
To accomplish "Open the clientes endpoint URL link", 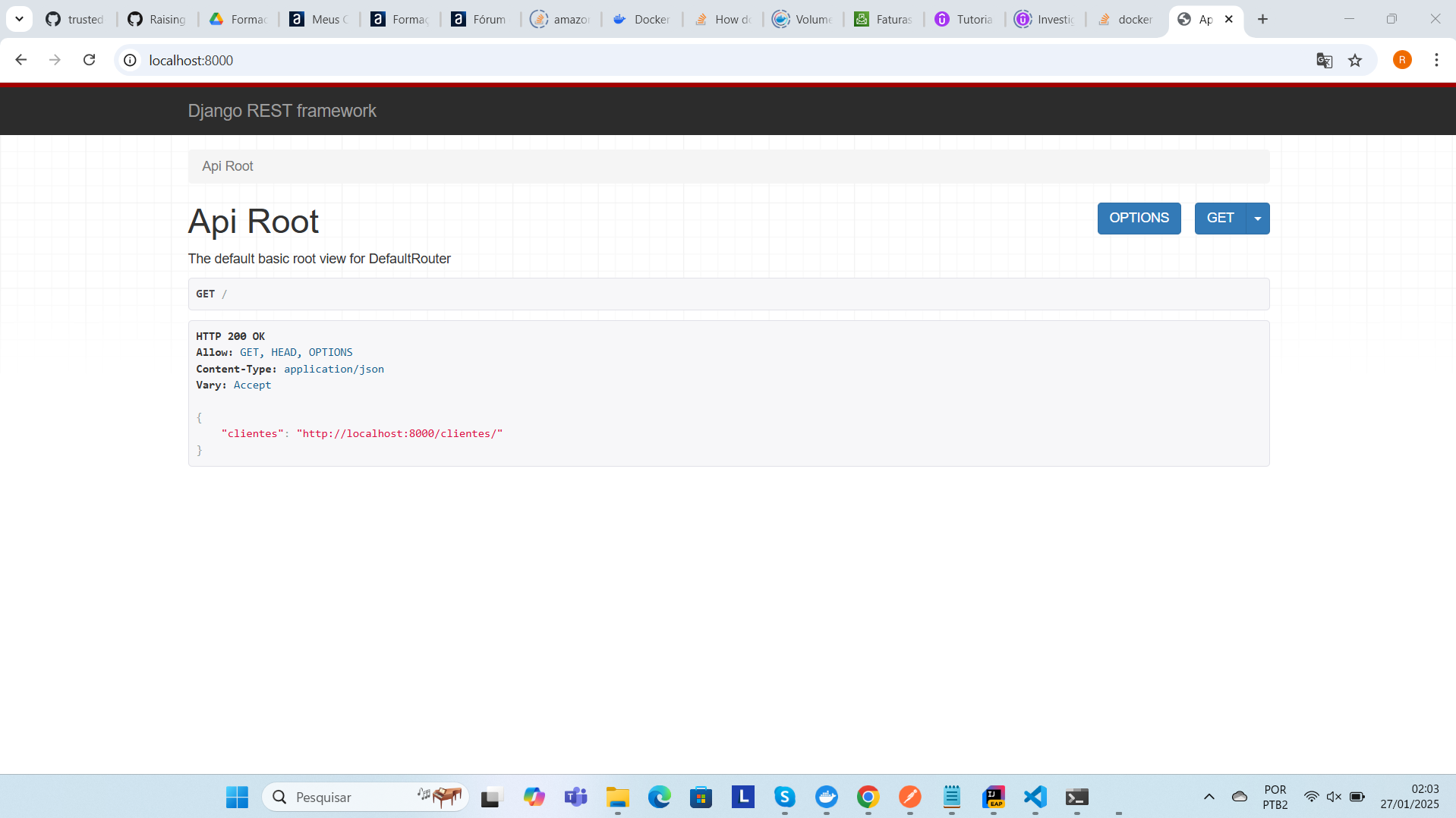I will (399, 433).
